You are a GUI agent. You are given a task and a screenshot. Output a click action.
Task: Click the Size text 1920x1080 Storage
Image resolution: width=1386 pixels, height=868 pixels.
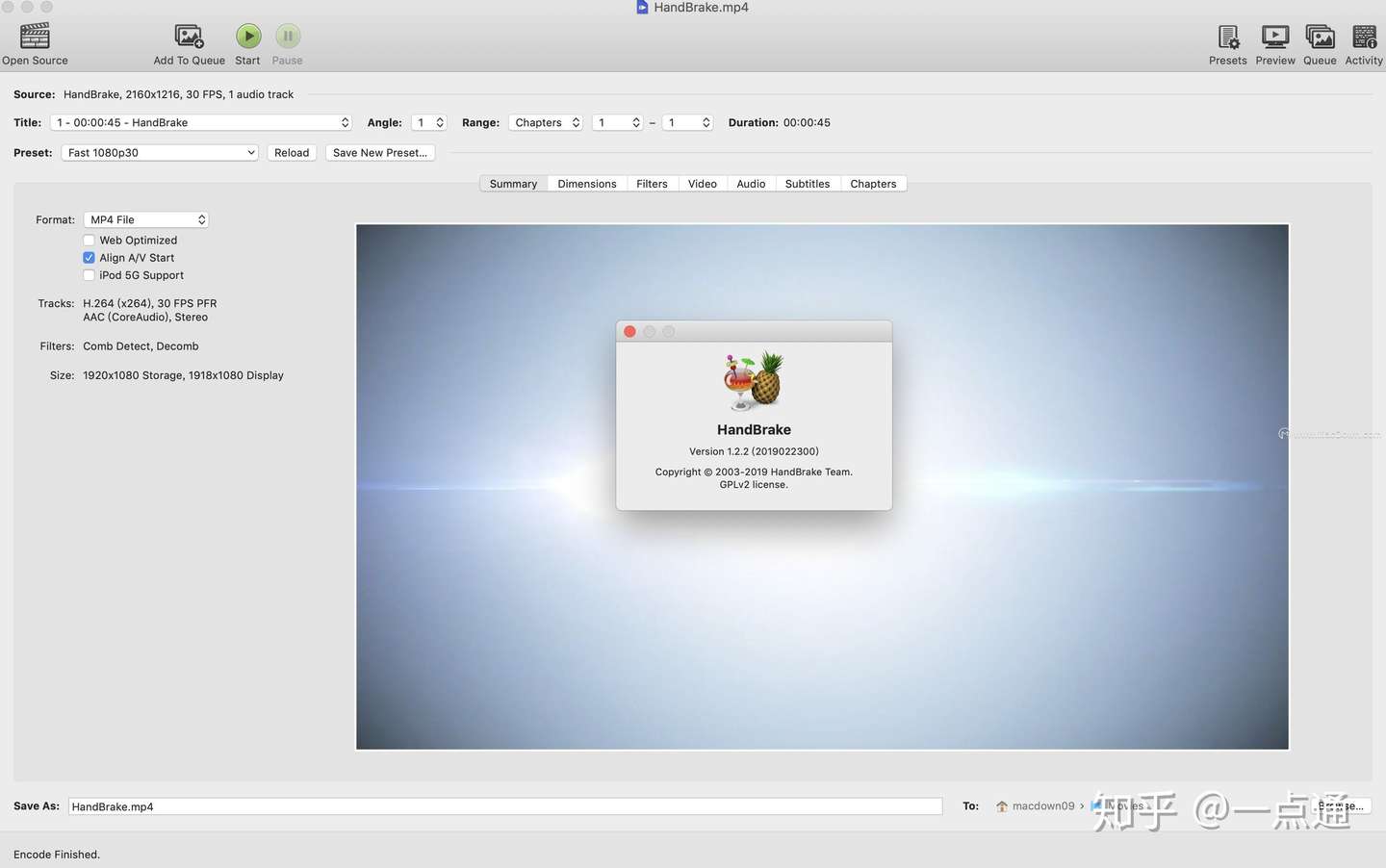[x=183, y=375]
